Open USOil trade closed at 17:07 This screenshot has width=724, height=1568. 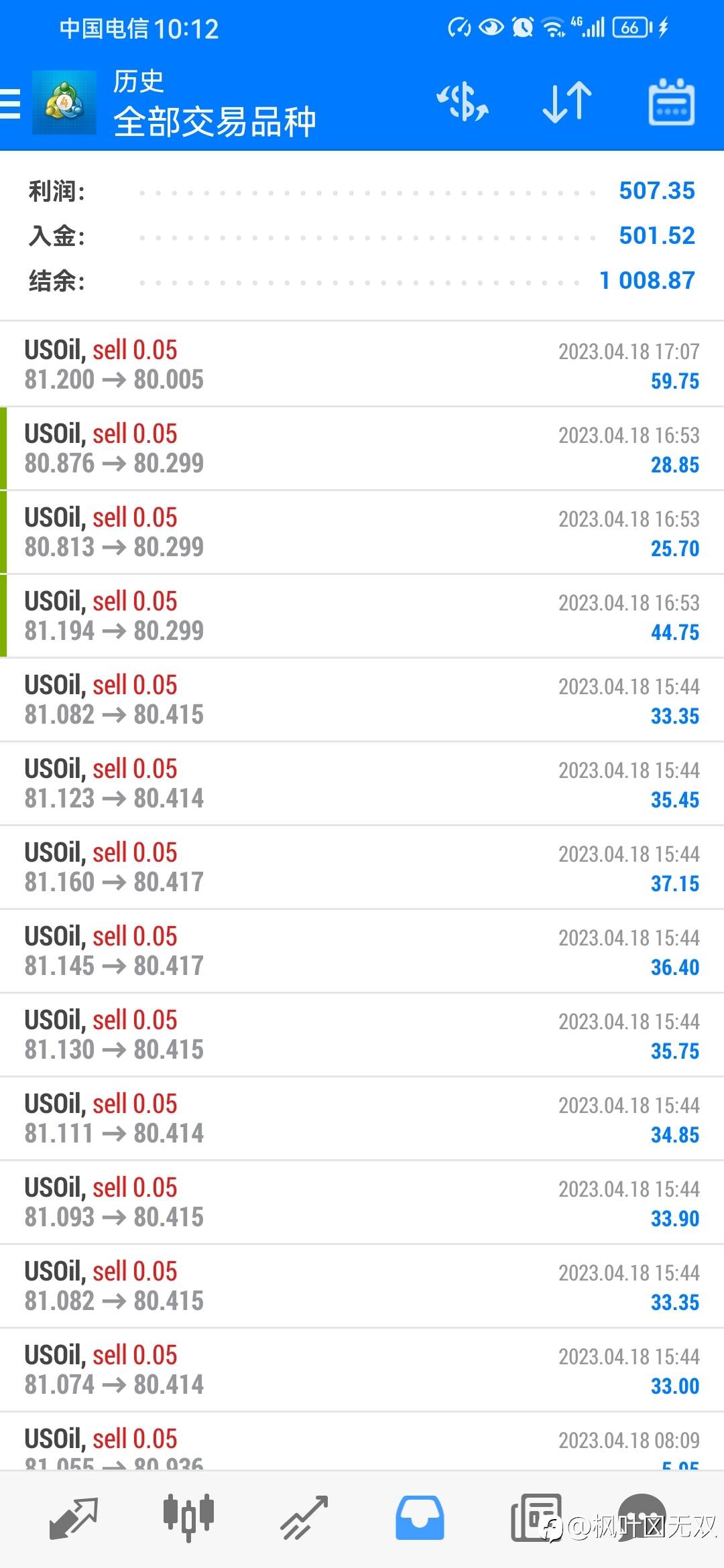click(362, 365)
